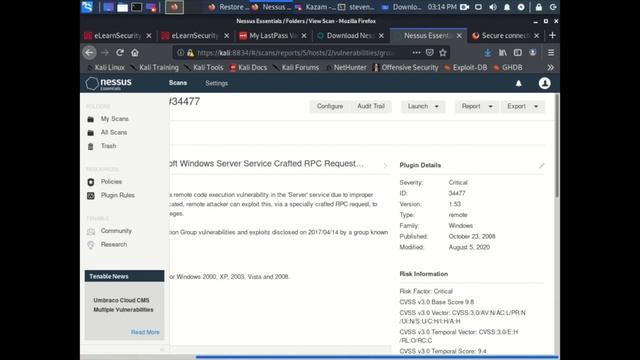Screen dimensions: 640x360
Task: Reload the current page
Action: pyautogui.click(x=120, y=53)
